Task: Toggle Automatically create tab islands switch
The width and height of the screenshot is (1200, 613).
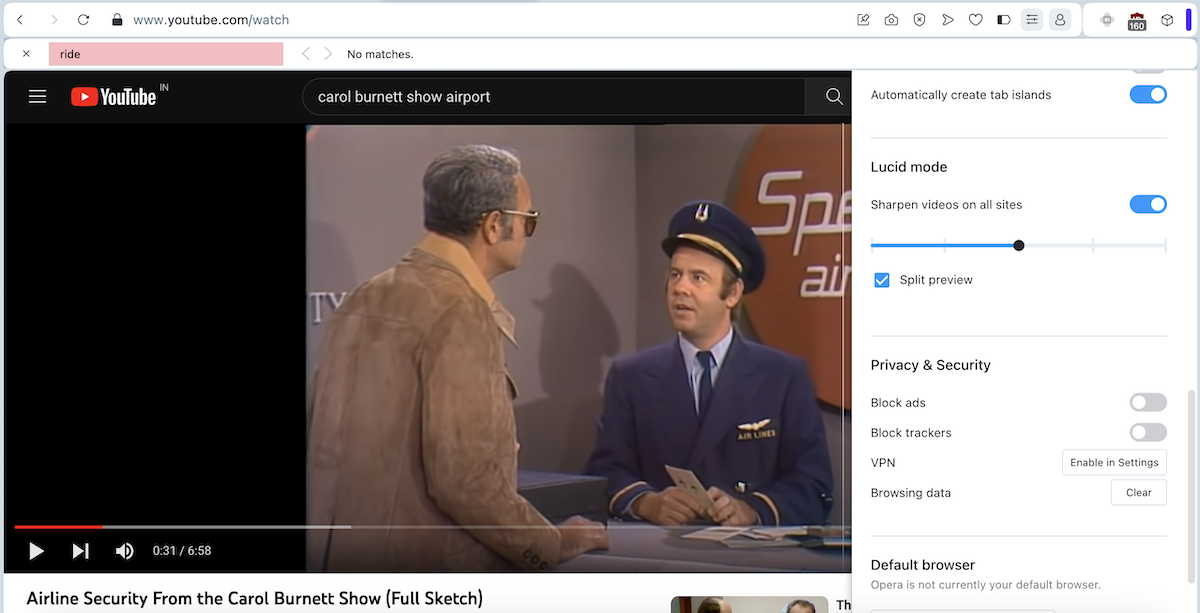Action: coord(1148,95)
